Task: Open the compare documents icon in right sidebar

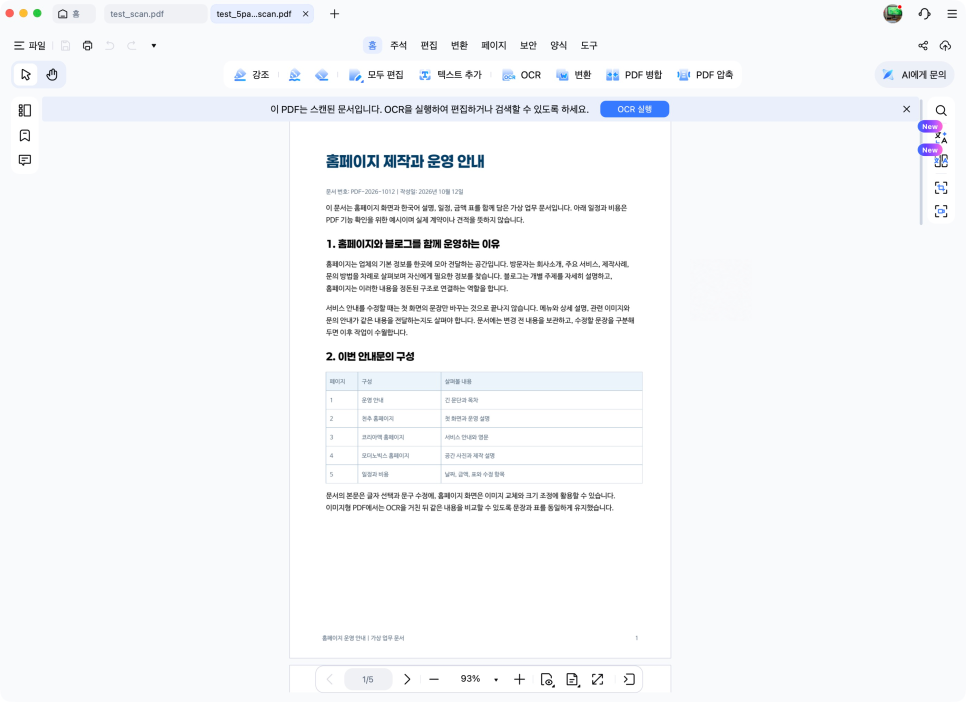Action: pyautogui.click(x=941, y=161)
